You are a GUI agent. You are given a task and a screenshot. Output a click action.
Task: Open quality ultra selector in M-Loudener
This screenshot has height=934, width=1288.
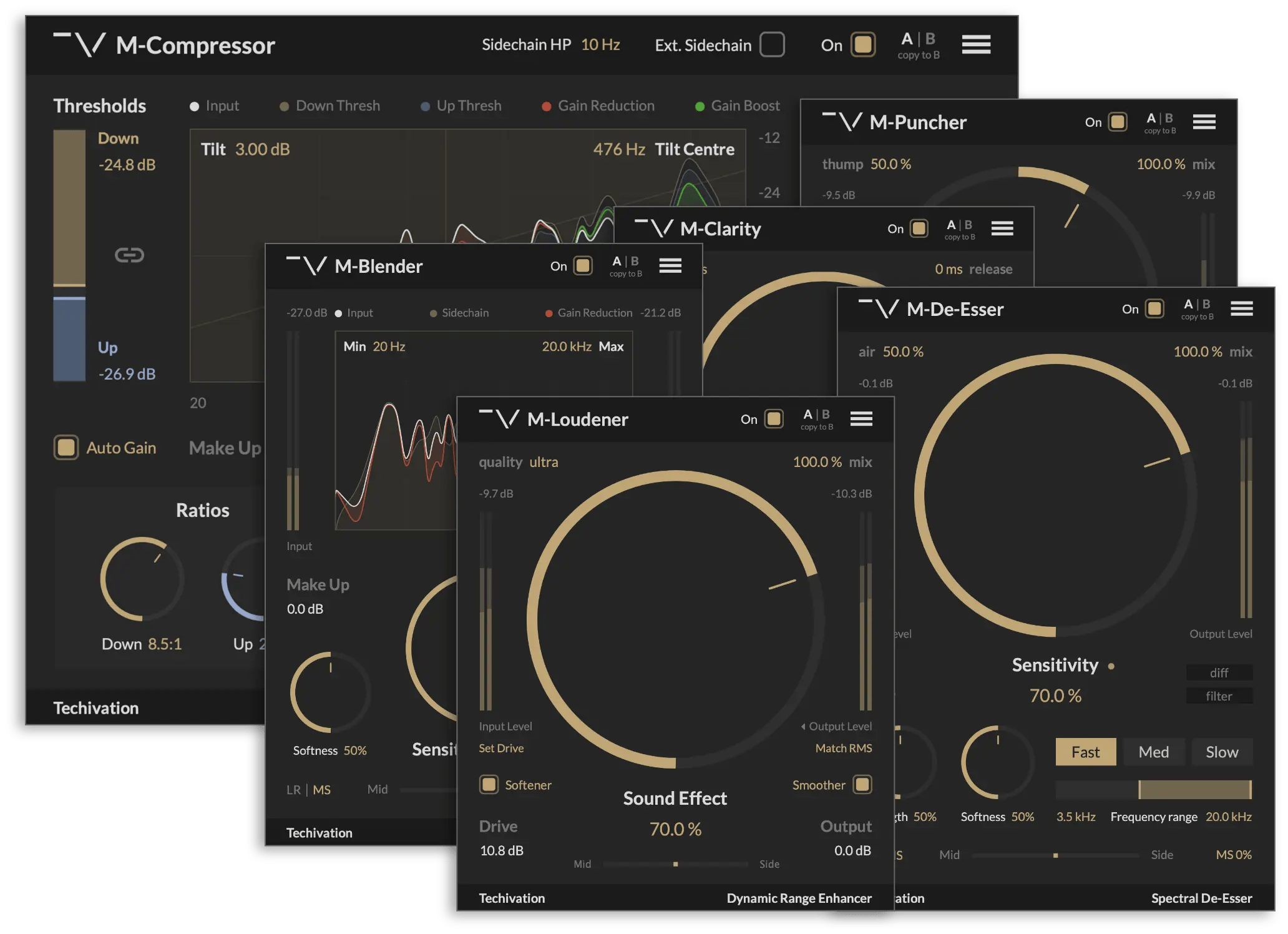(544, 462)
